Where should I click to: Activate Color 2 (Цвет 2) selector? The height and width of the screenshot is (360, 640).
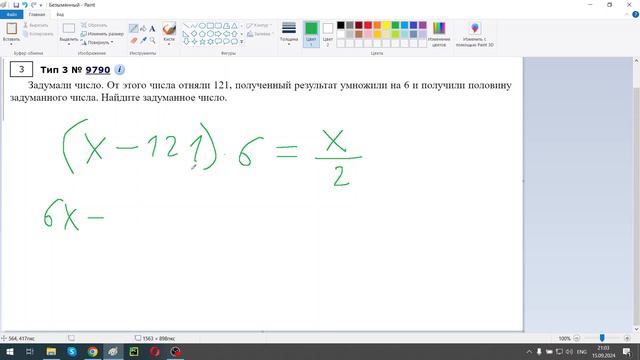pyautogui.click(x=328, y=33)
